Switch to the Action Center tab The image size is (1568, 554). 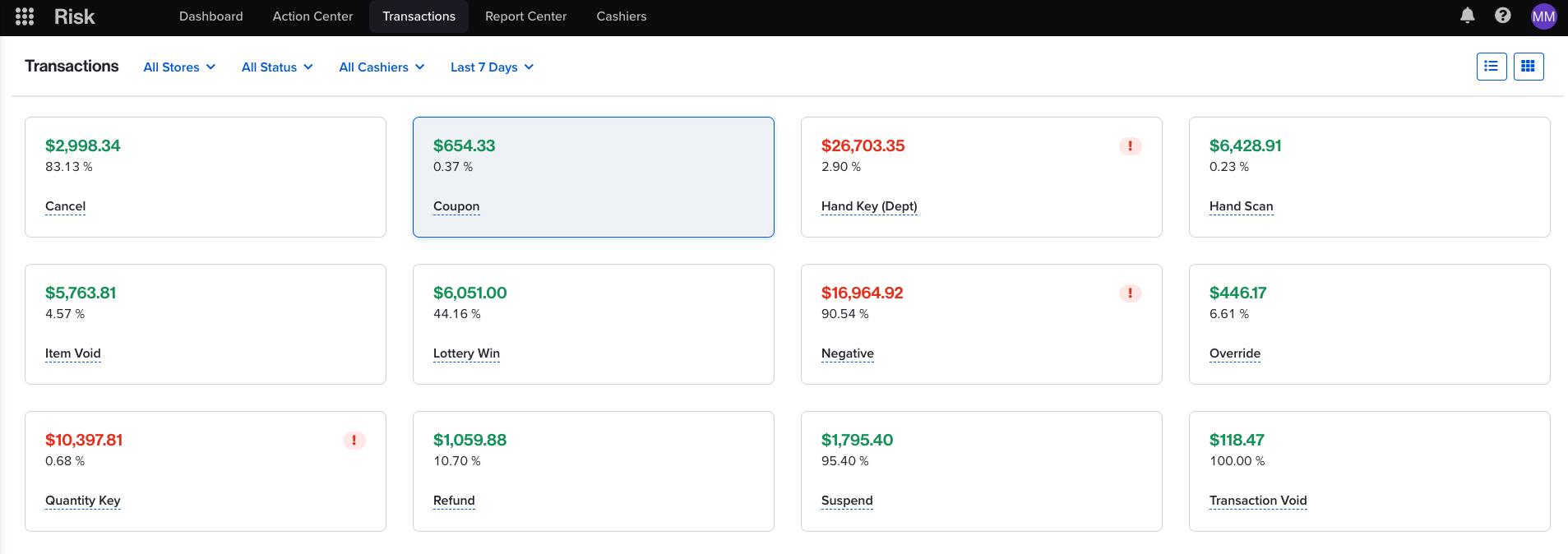(312, 16)
